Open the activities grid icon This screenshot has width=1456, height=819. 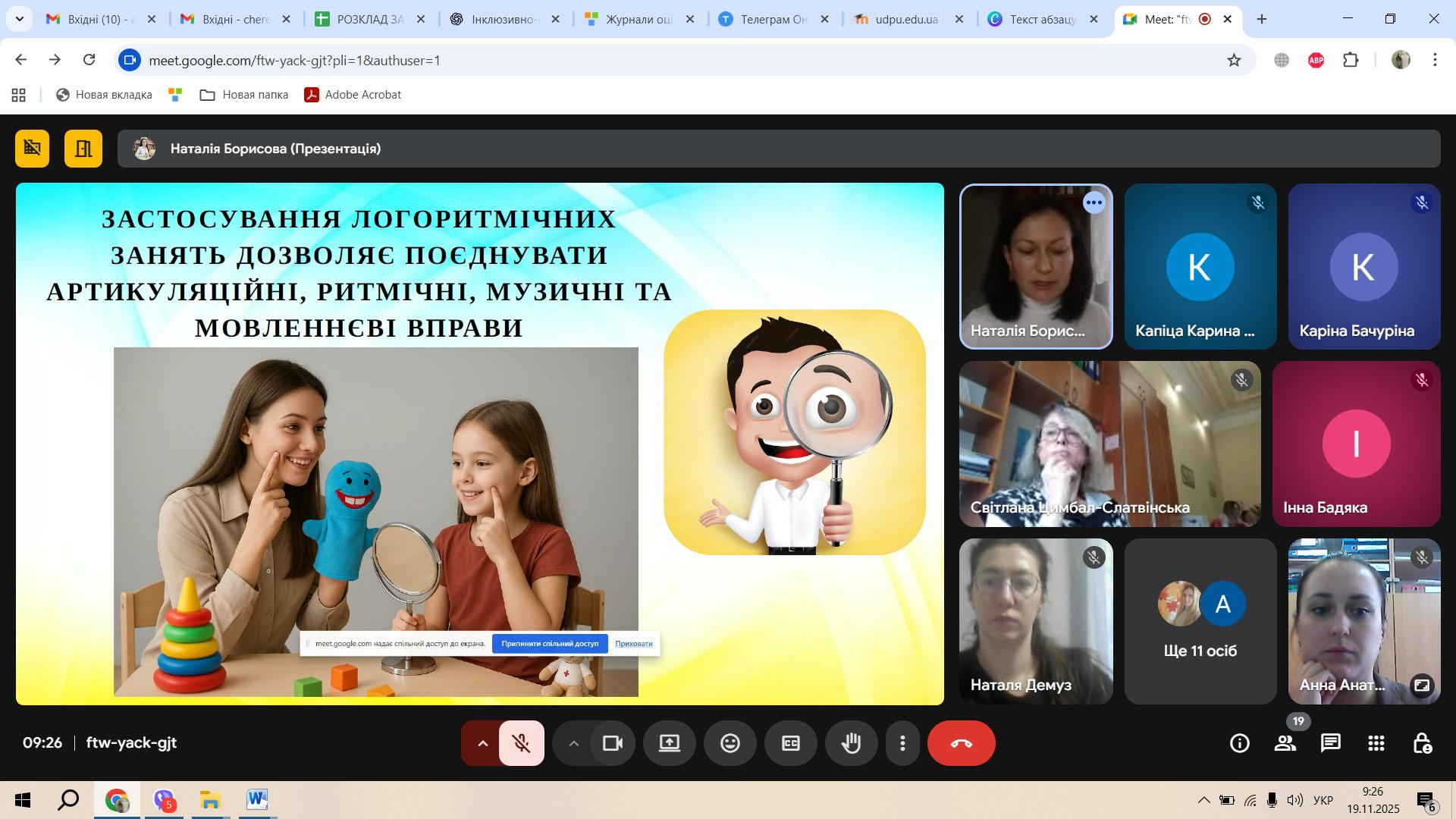[1376, 743]
